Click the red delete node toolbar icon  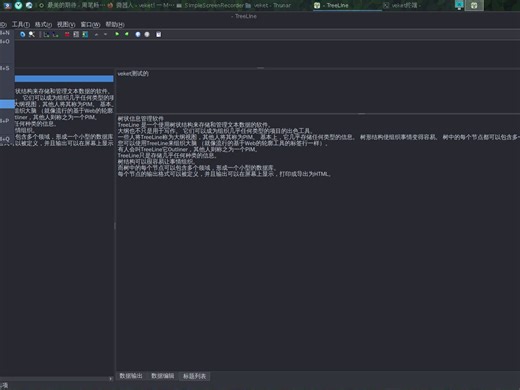(67, 34)
